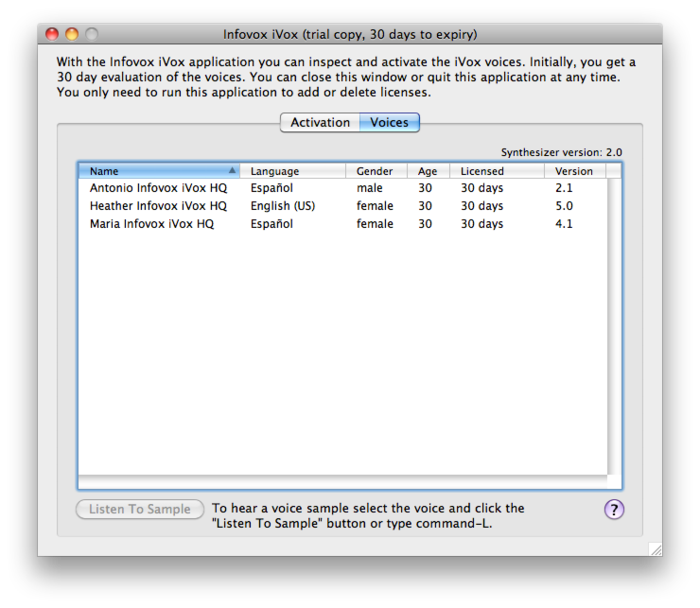Viewport: 700px width, 608px height.
Task: Click the Name column sort arrow
Action: (232, 171)
